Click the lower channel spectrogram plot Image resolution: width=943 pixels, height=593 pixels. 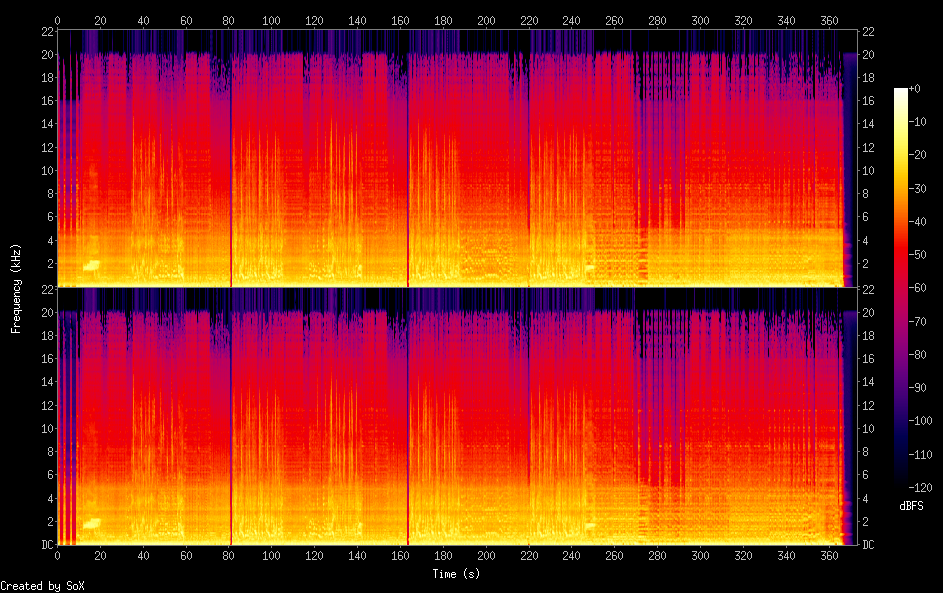tap(457, 416)
